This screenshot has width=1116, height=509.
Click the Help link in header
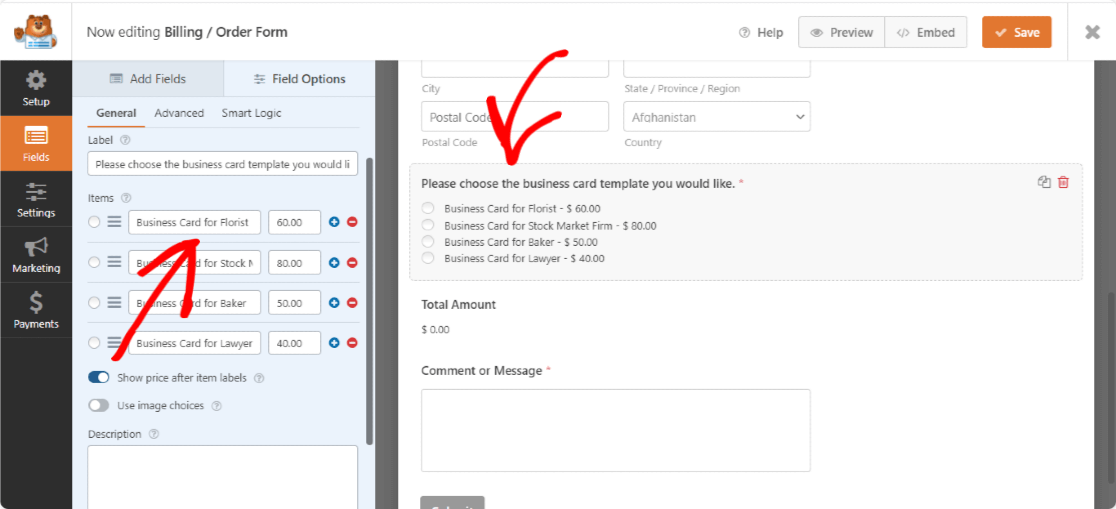coord(761,33)
